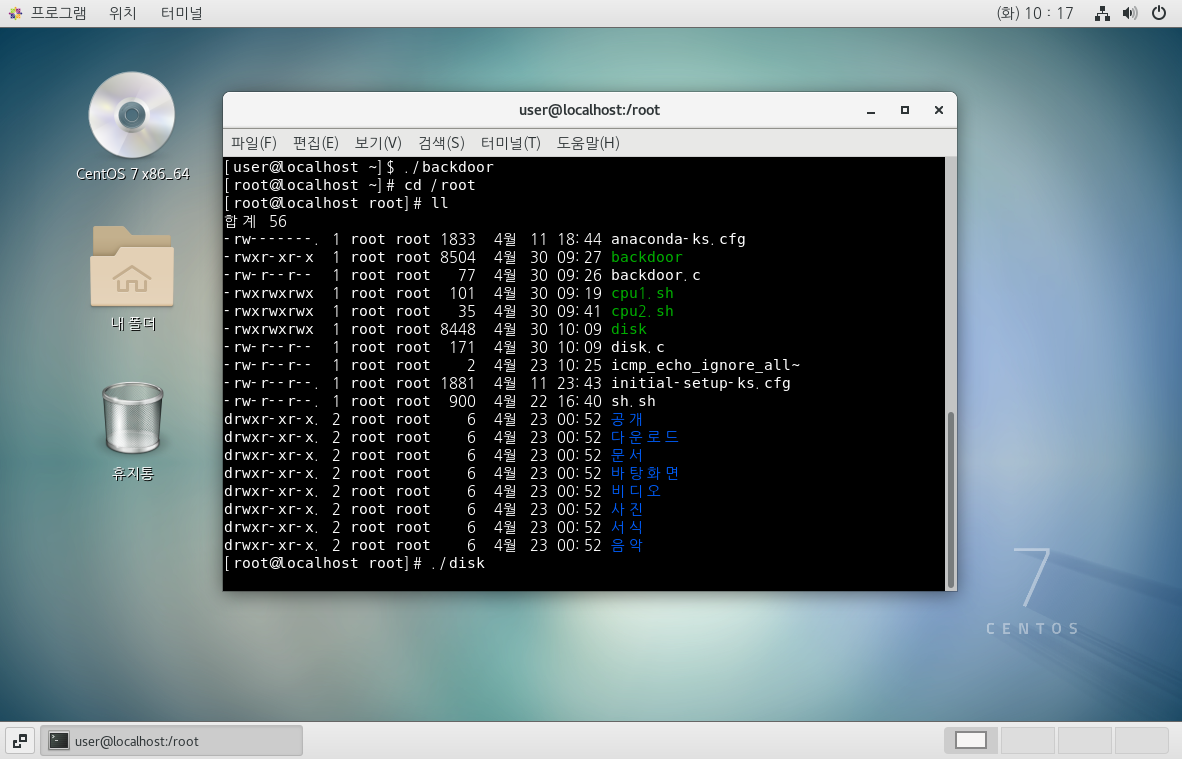Viewport: 1182px width, 759px height.
Task: Open the 휴지통 trash icon
Action: point(133,418)
